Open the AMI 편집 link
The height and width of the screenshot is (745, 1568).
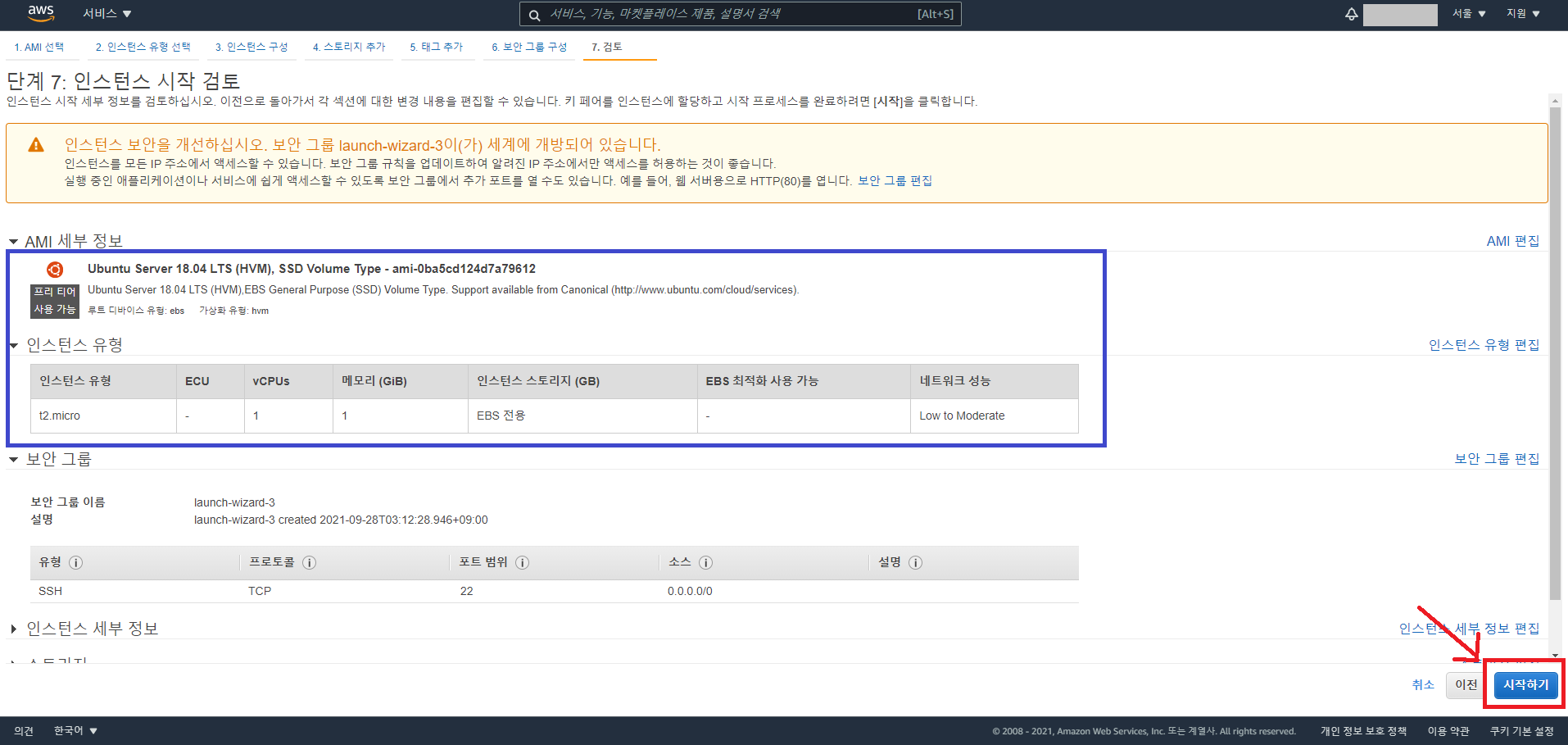1512,241
